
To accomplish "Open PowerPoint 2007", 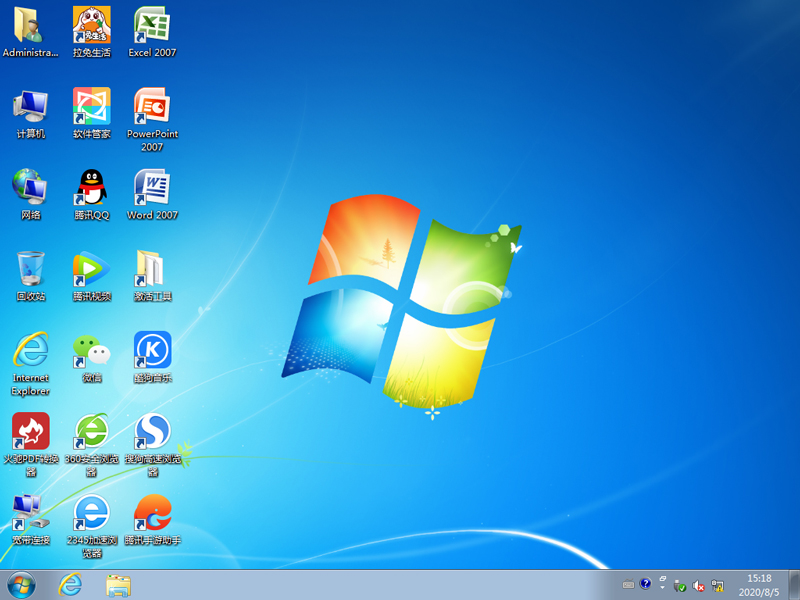I will (152, 108).
